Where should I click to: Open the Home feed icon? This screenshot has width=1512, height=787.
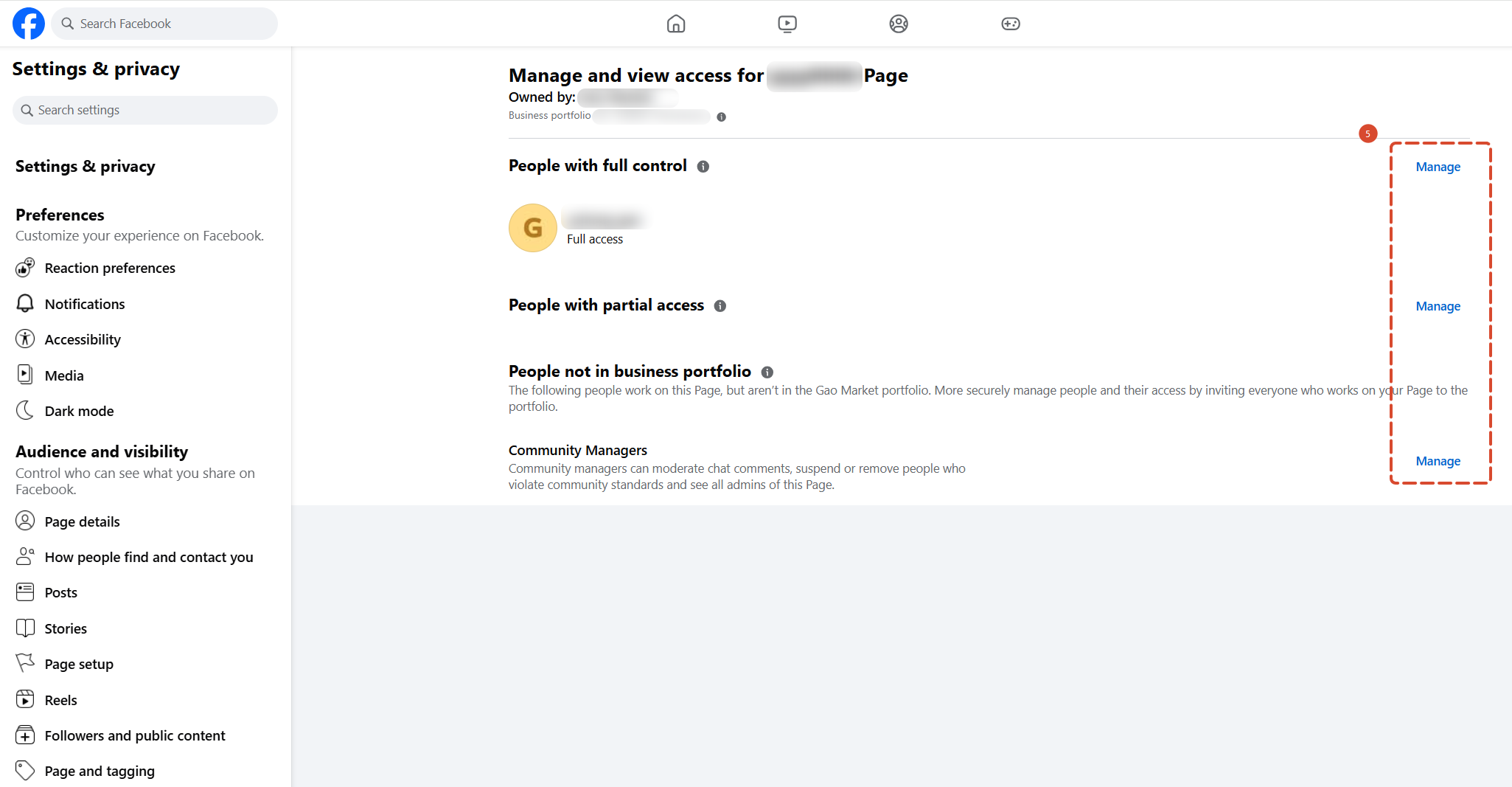676,24
